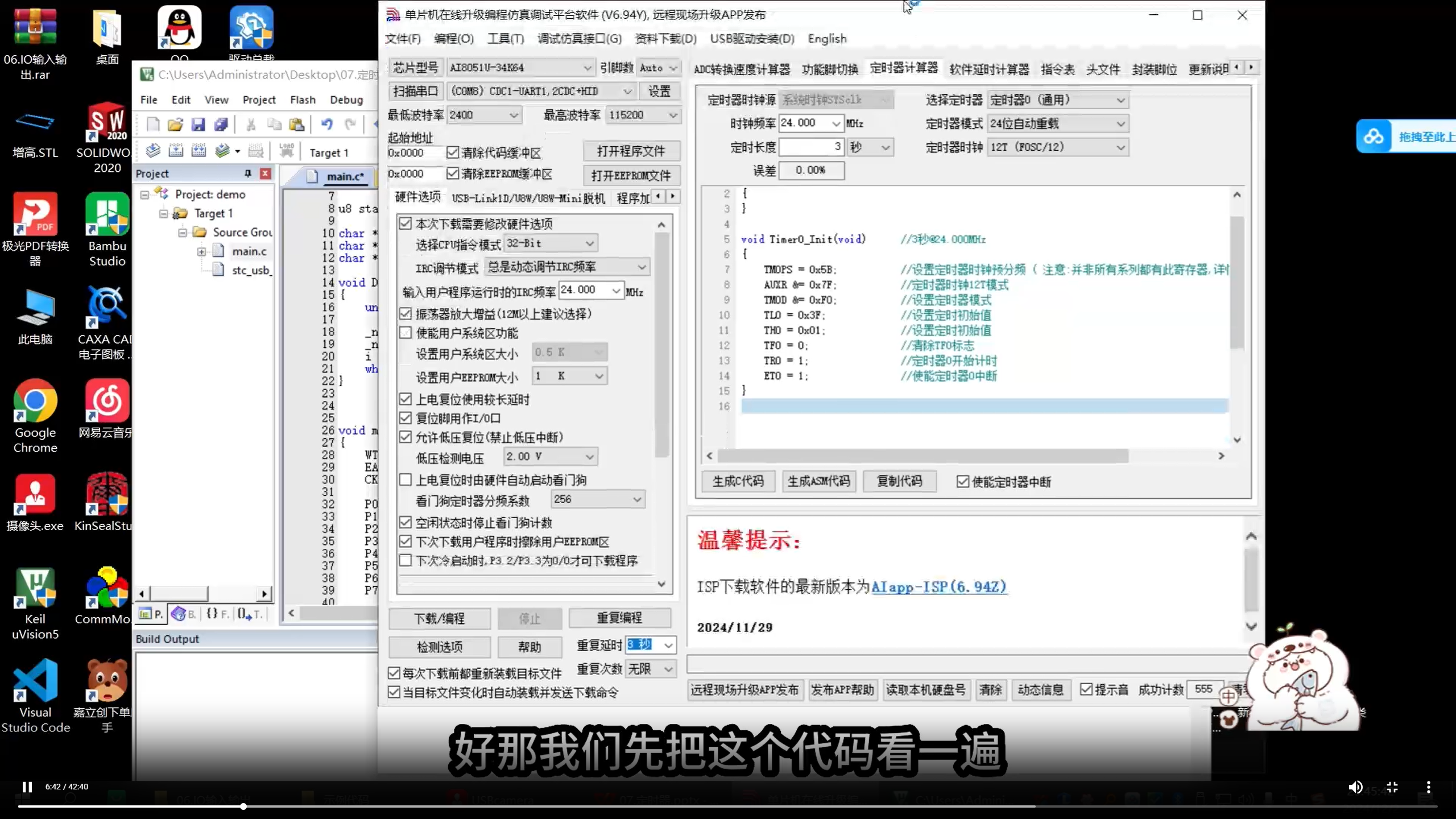Expand the Source Group tree item
This screenshot has height=819, width=1456.
click(182, 232)
